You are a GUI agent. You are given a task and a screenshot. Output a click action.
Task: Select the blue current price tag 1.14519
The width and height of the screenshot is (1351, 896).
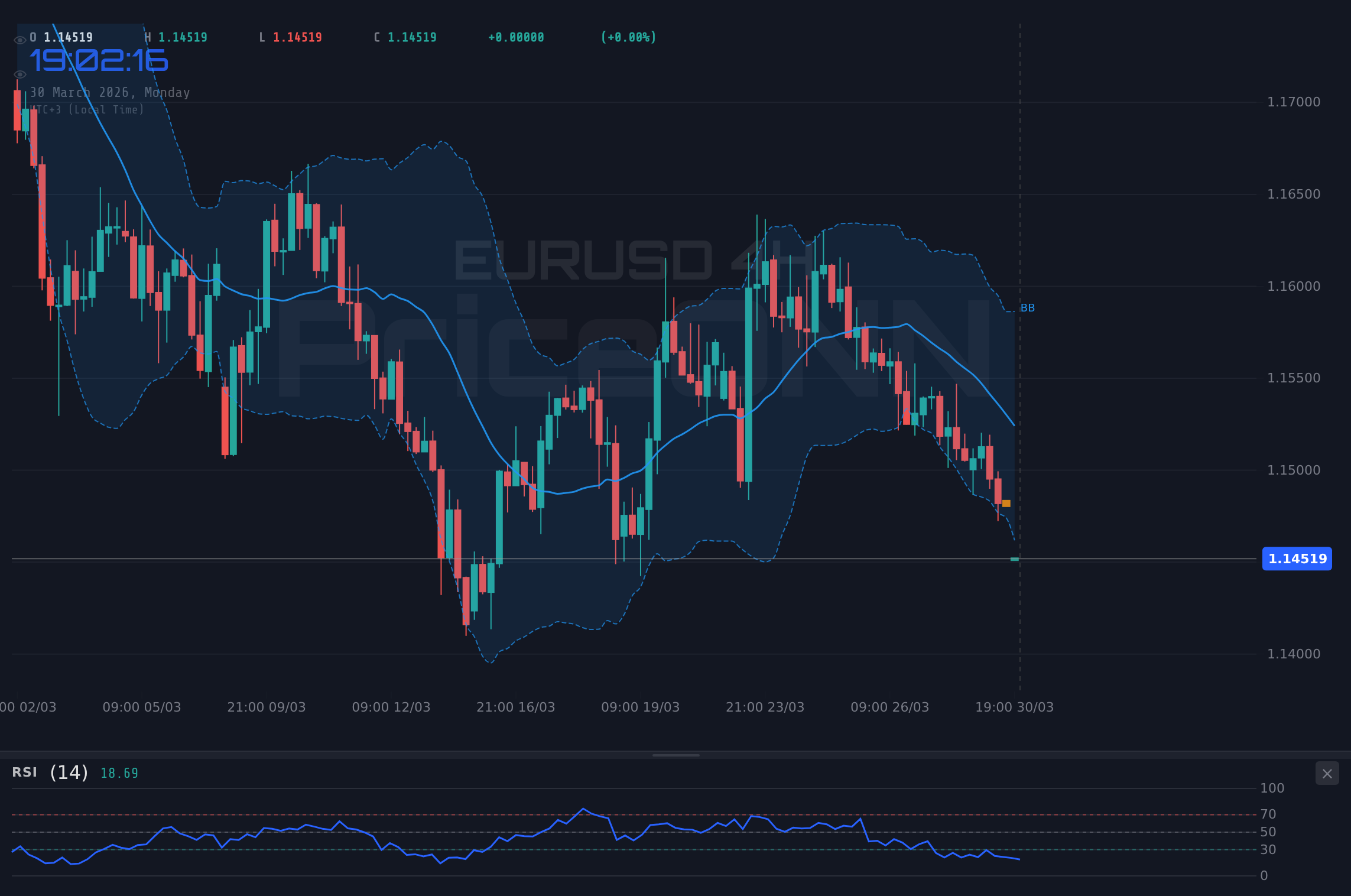pos(1297,559)
